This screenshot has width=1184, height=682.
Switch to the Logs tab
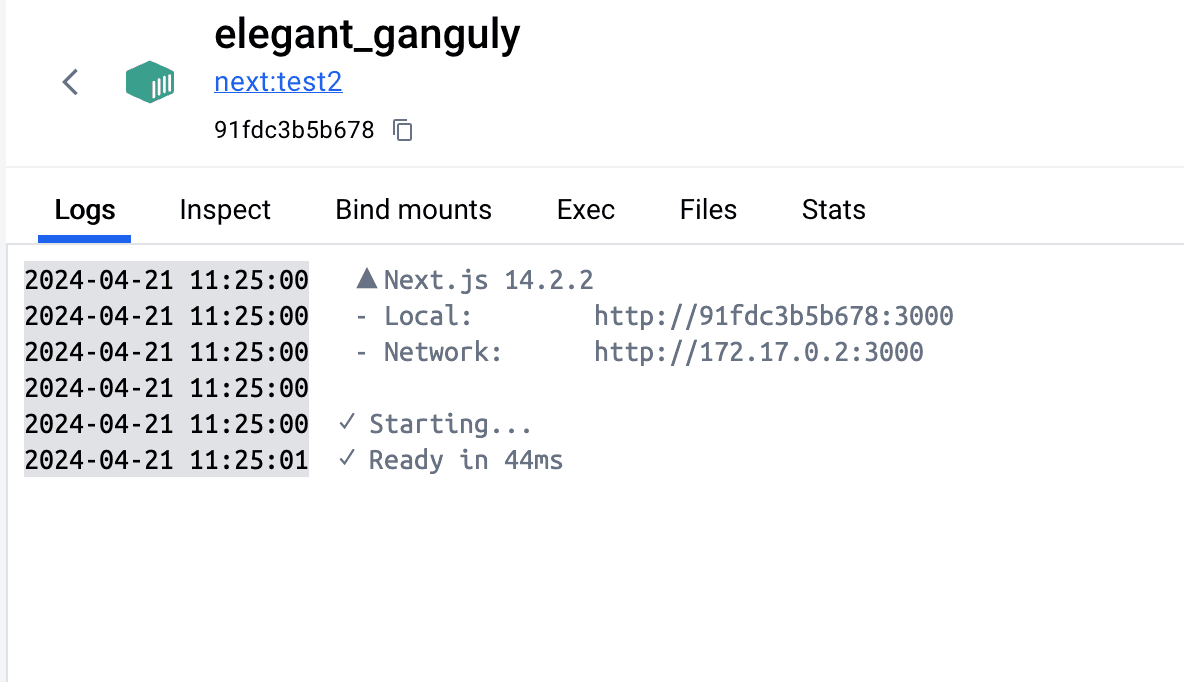coord(85,210)
